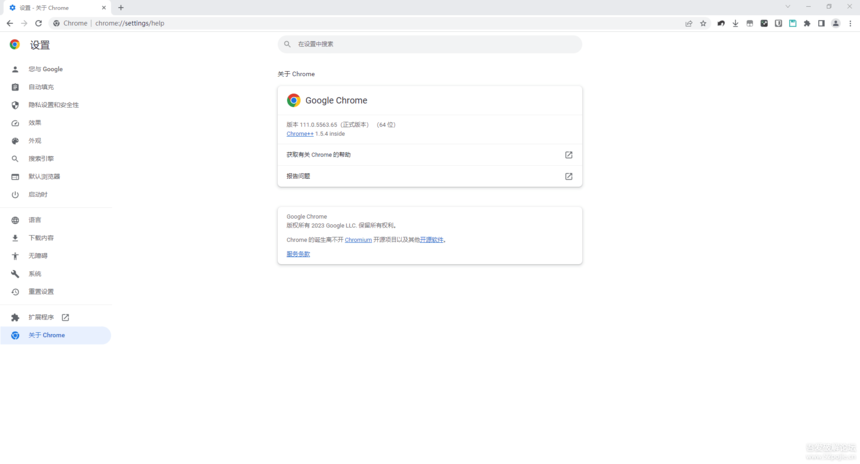
Task: Open the 启动时 section
Action: (x=55, y=195)
